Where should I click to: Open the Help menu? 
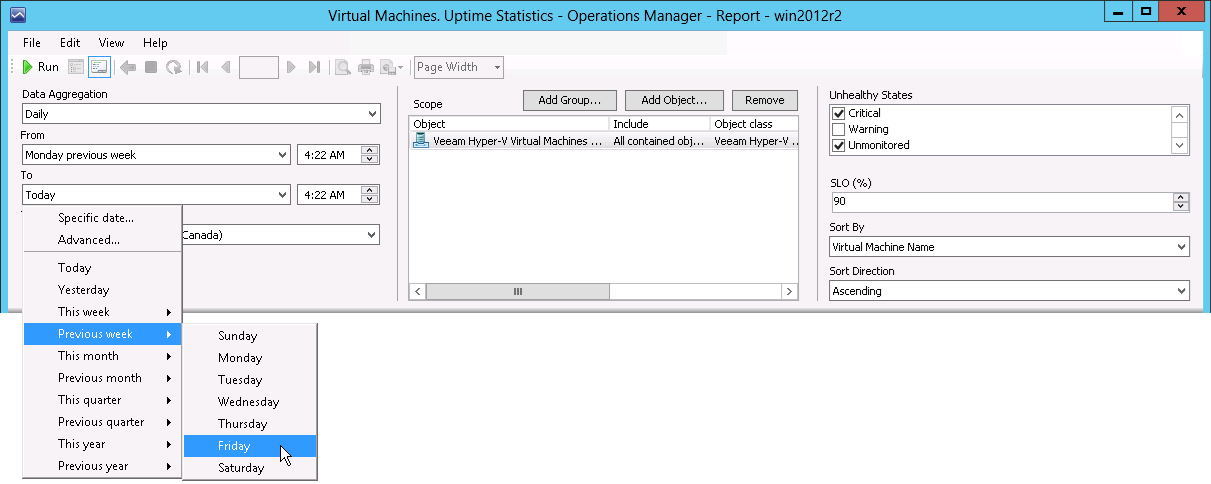coord(155,43)
